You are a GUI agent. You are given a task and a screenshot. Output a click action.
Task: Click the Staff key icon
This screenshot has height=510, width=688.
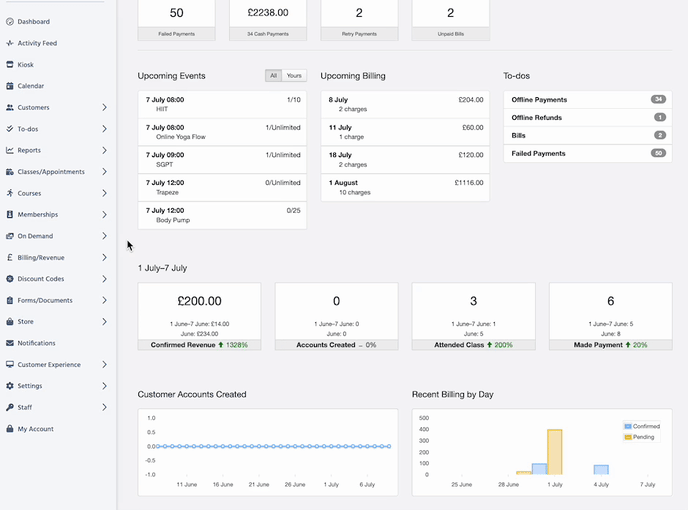click(x=10, y=407)
